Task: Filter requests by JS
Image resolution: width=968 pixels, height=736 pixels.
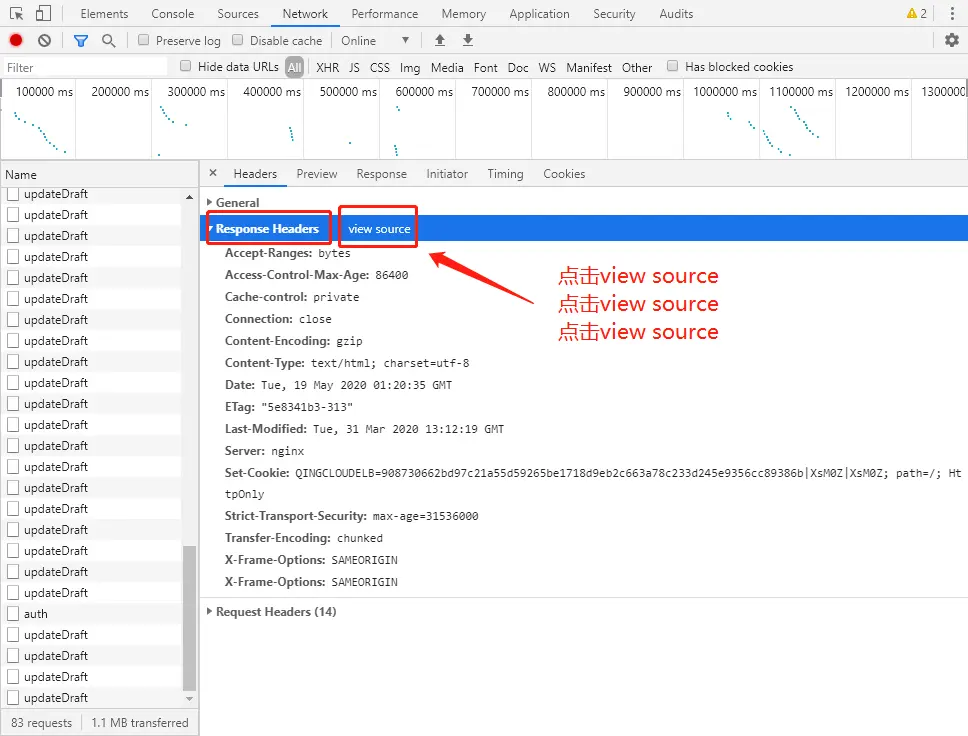Action: [x=354, y=67]
